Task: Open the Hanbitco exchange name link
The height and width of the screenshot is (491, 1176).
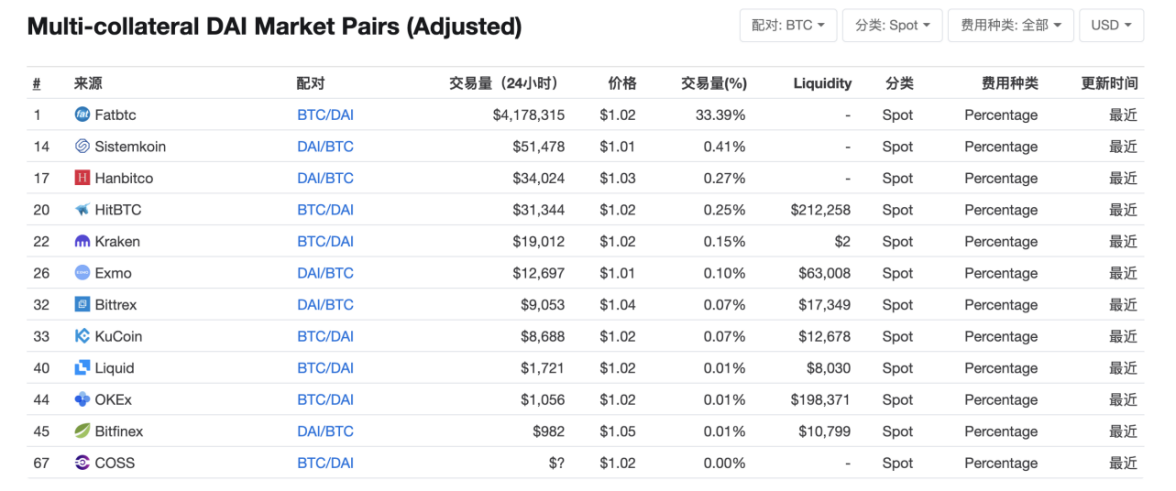Action: pyautogui.click(x=124, y=178)
